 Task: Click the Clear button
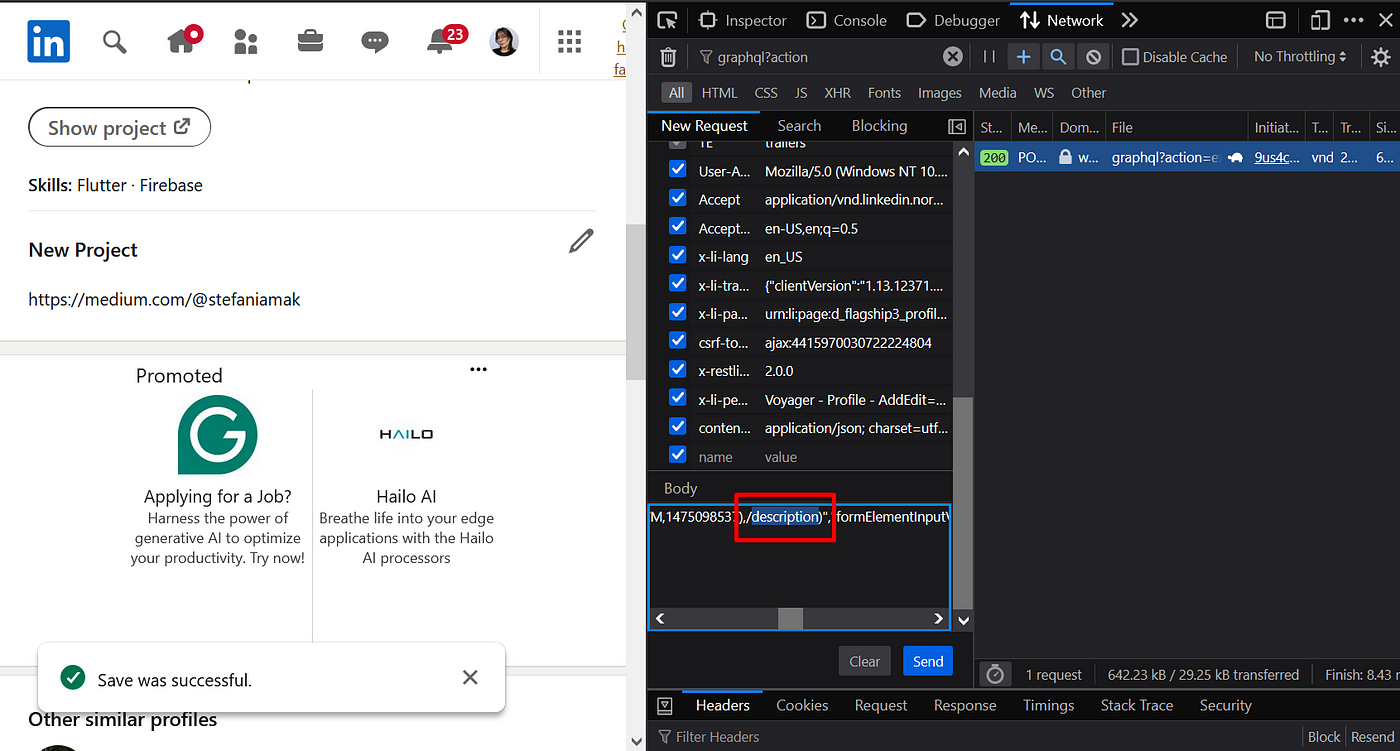(x=865, y=661)
